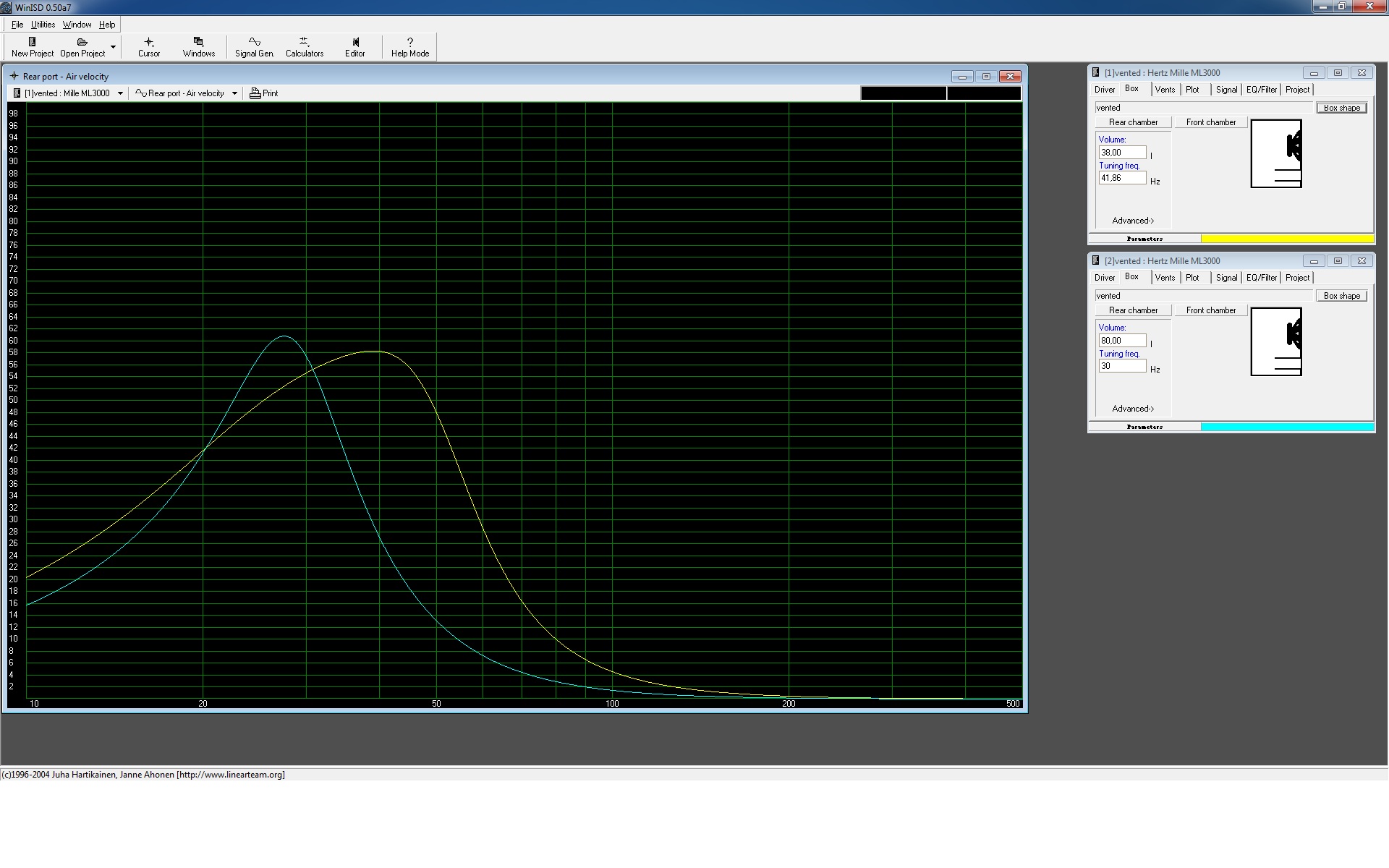This screenshot has height=868, width=1389.
Task: Select Driver tab in project 1 window
Action: tap(1105, 90)
